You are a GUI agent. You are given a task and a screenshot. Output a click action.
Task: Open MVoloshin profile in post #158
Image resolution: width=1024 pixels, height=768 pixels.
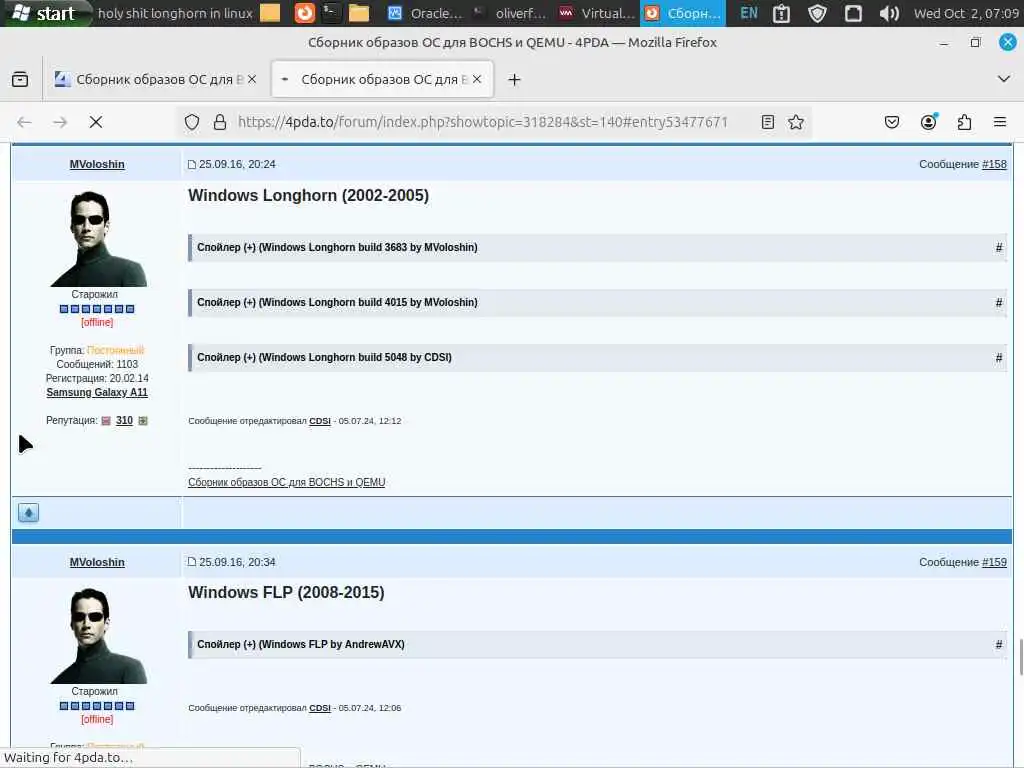(97, 164)
